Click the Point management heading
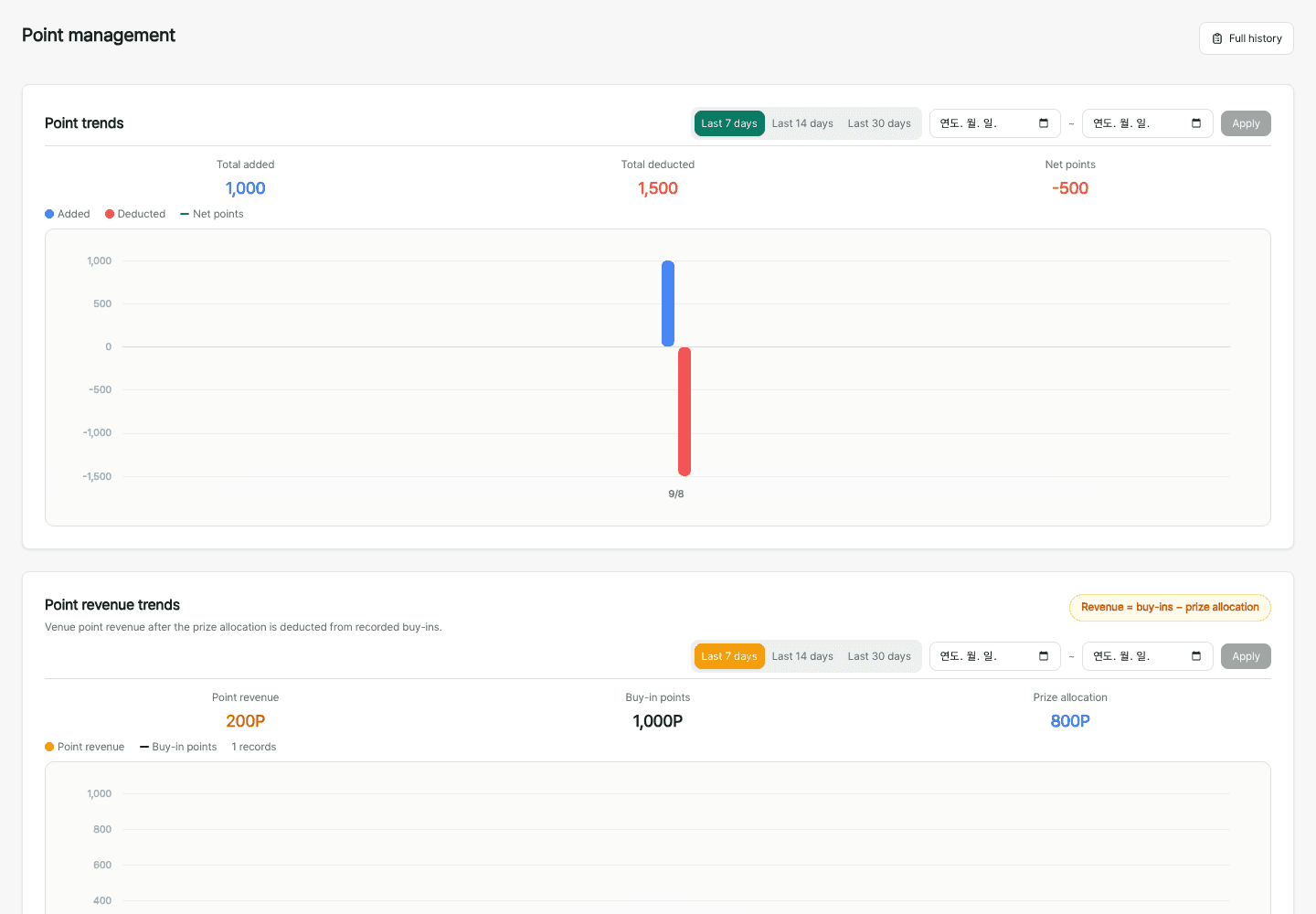 (x=99, y=36)
